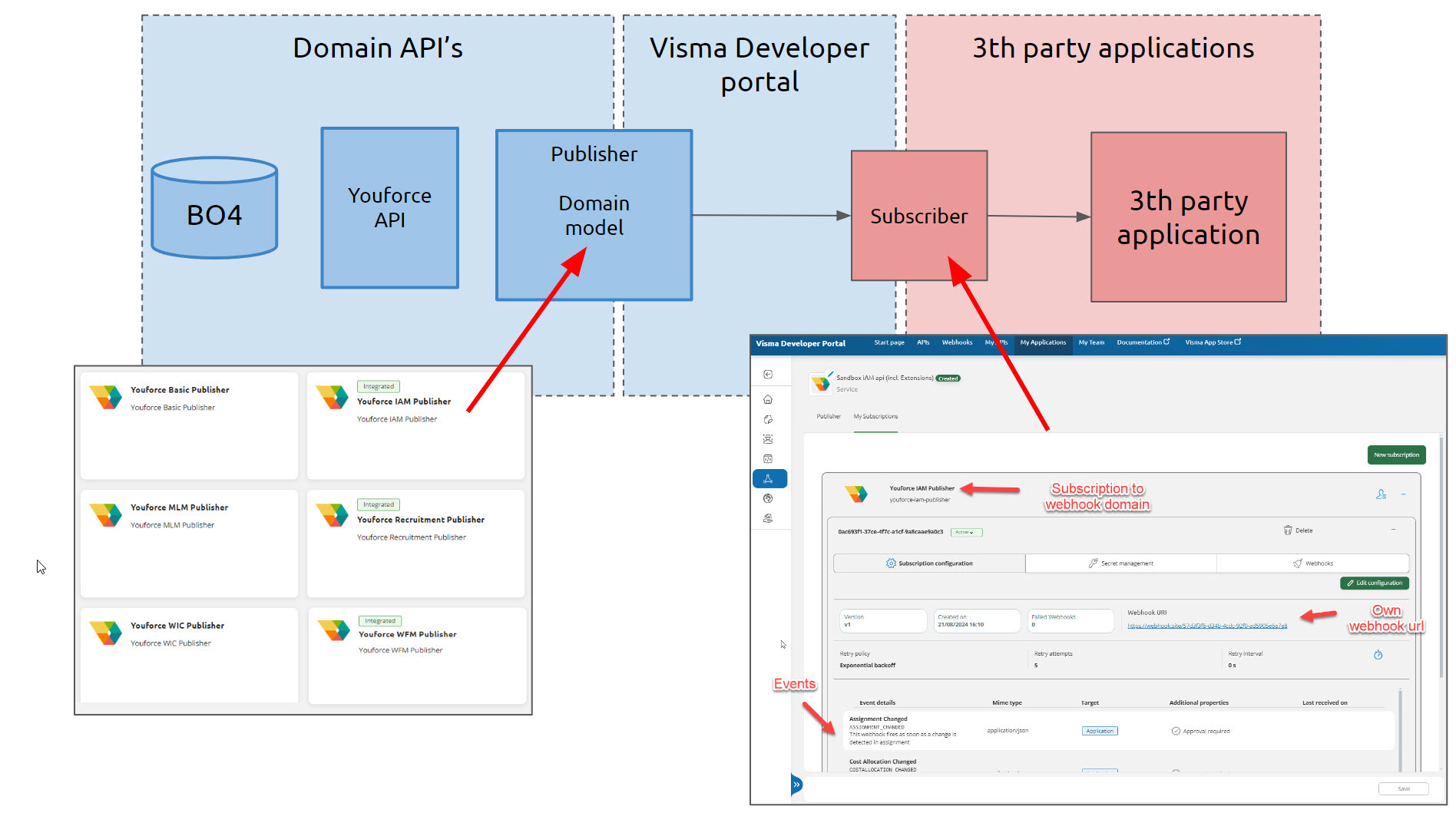The width and height of the screenshot is (1456, 813).
Task: Click subscription ID 0ac693f1-37ce-4f7c text
Action: point(890,531)
